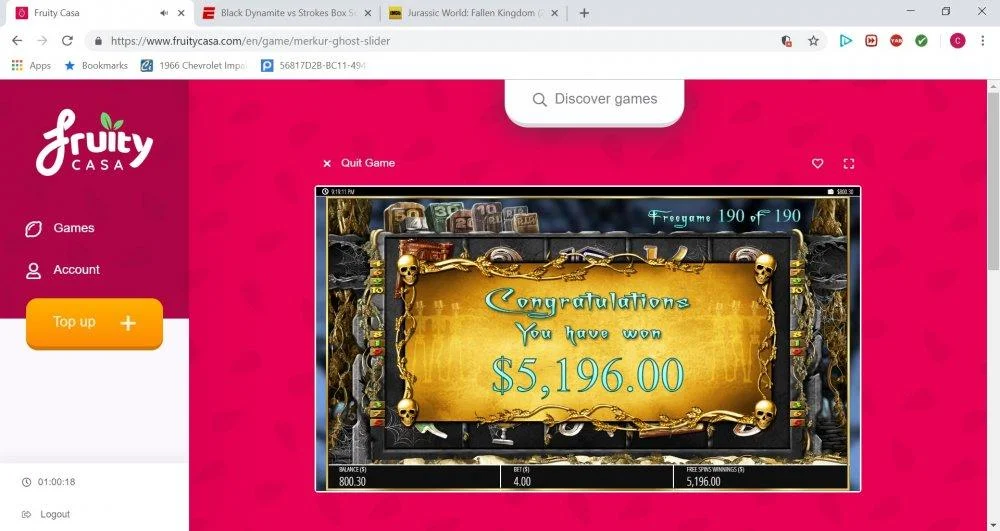The image size is (1000, 531).
Task: Add game to favorites with the heart
Action: tap(818, 164)
